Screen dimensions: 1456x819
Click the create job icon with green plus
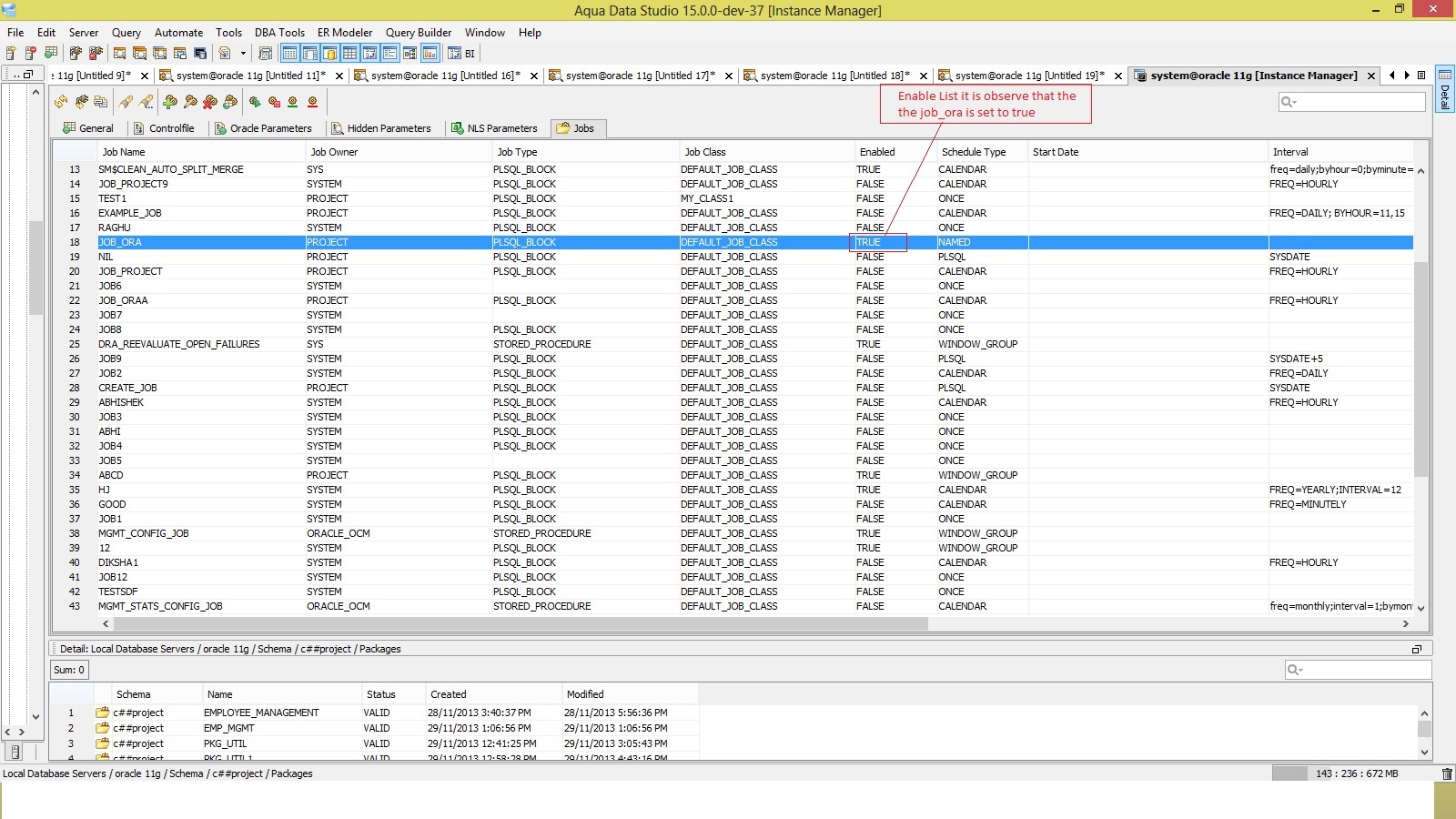coord(170,102)
